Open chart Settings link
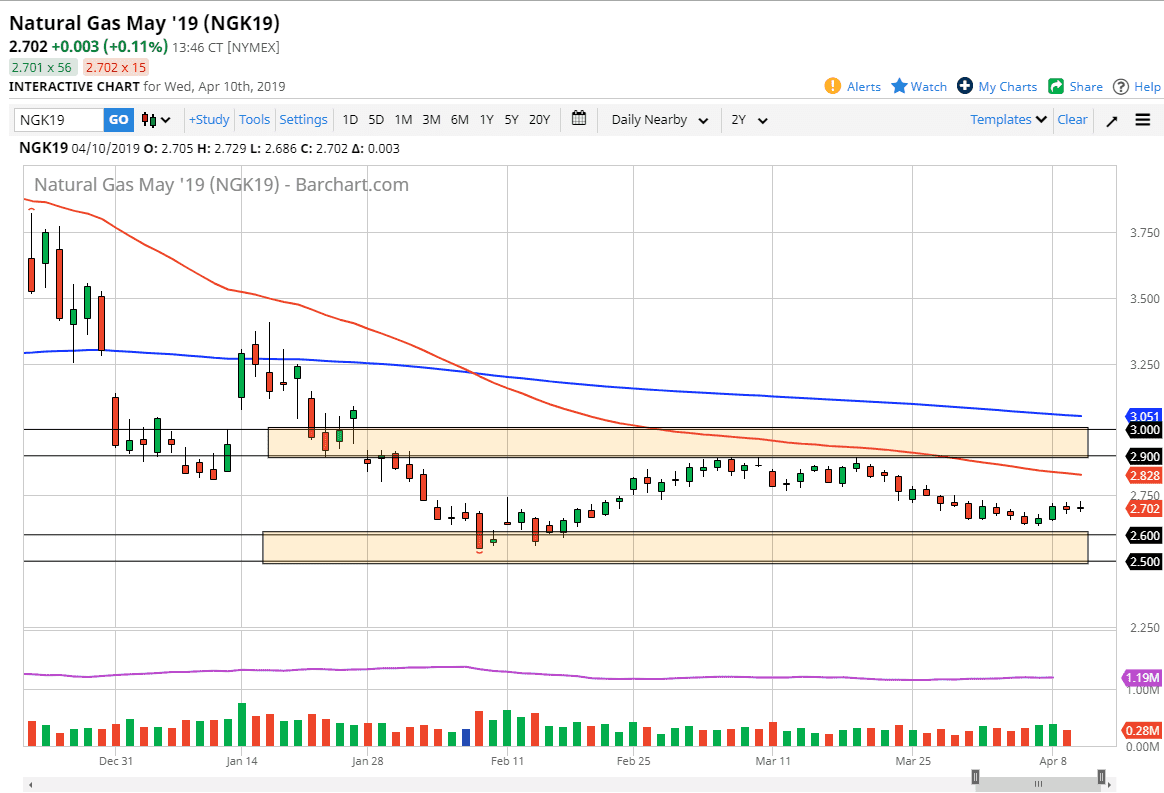The image size is (1164, 793). click(303, 120)
